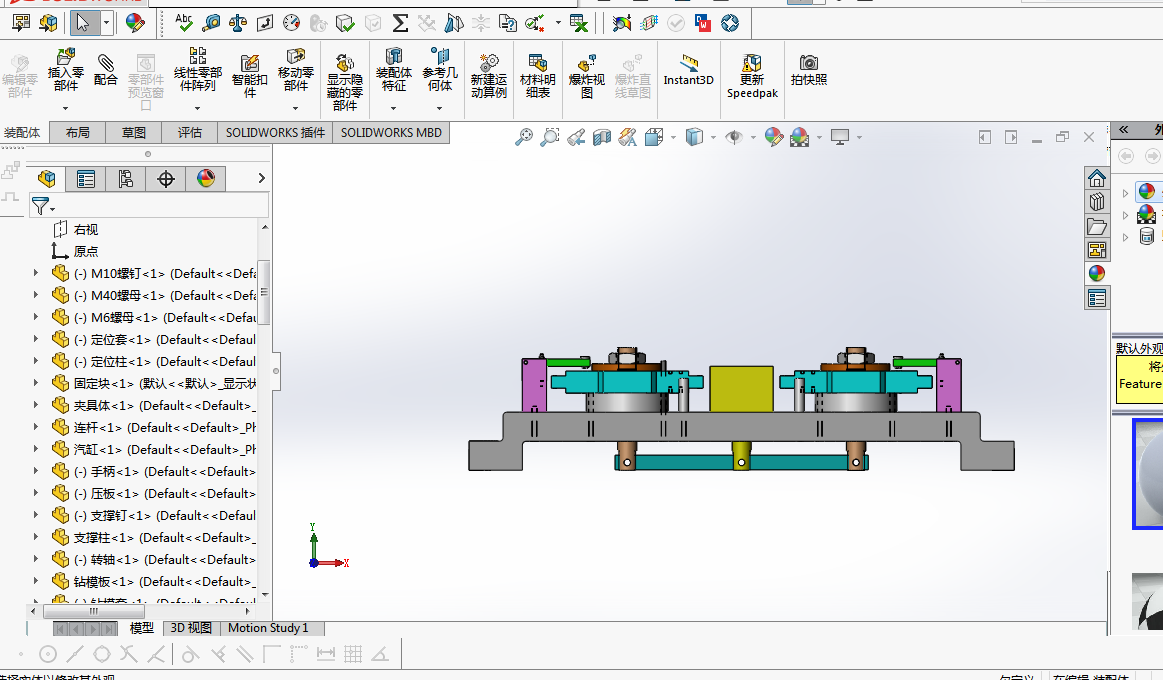Click the Insert Components button

tap(65, 71)
